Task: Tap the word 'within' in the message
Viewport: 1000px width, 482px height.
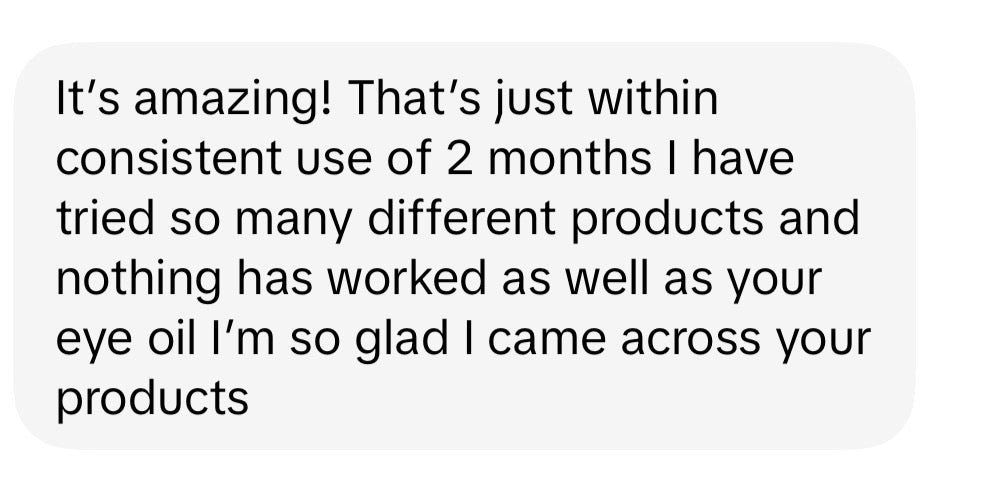Action: point(652,98)
